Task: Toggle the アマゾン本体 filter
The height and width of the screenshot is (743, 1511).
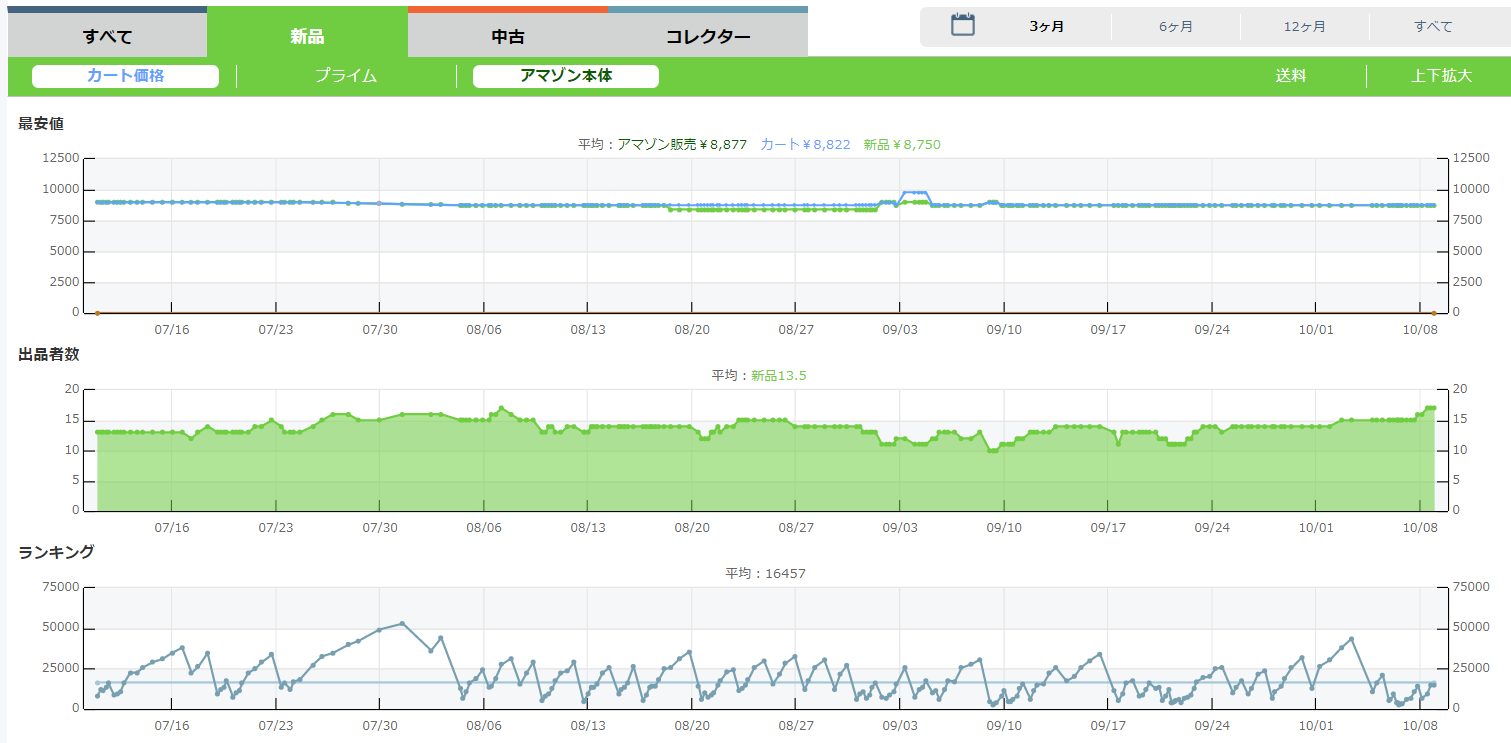Action: coord(565,76)
